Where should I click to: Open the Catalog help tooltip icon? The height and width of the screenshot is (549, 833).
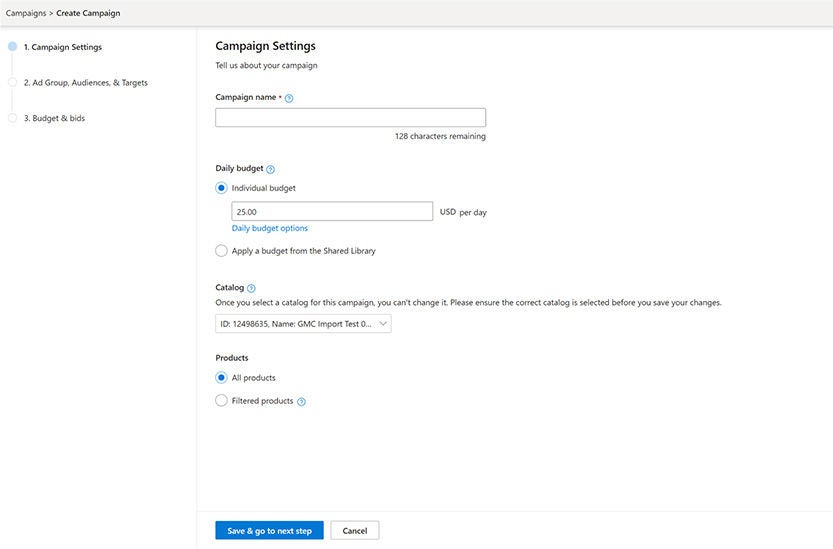tap(251, 288)
